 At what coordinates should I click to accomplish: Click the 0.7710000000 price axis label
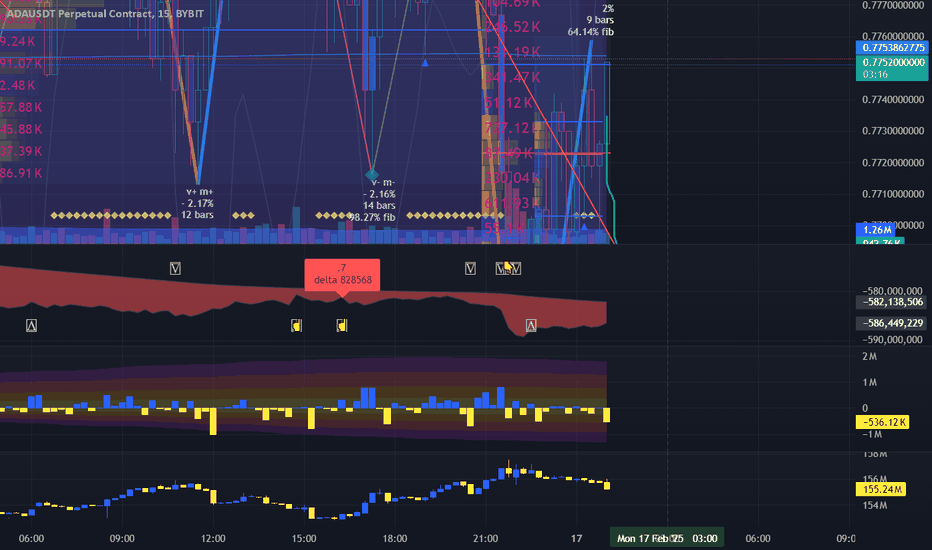point(893,194)
